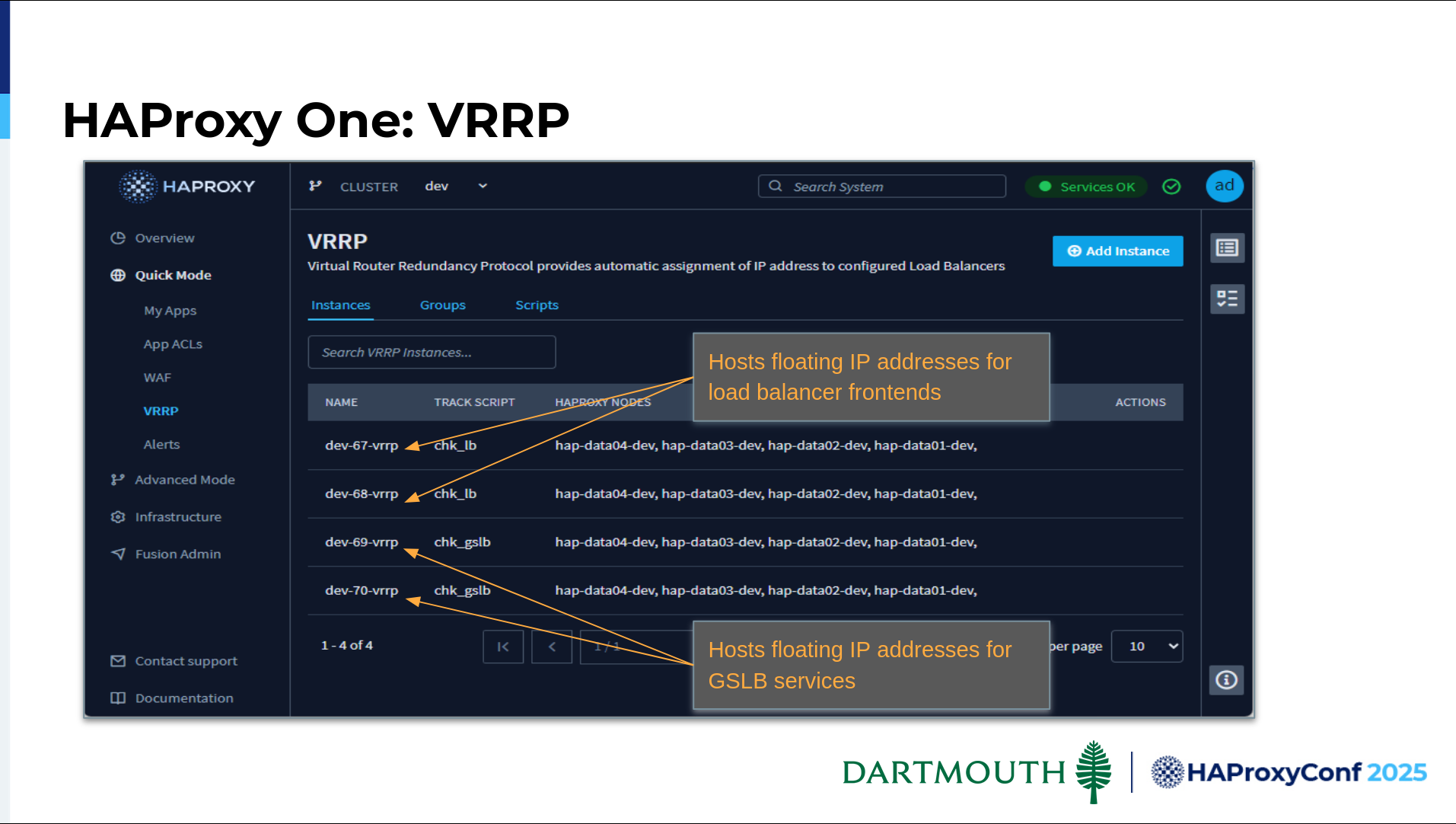Screen dimensions: 1456x824
Task: Click the '1 - 4 of 4' count text
Action: (x=347, y=646)
